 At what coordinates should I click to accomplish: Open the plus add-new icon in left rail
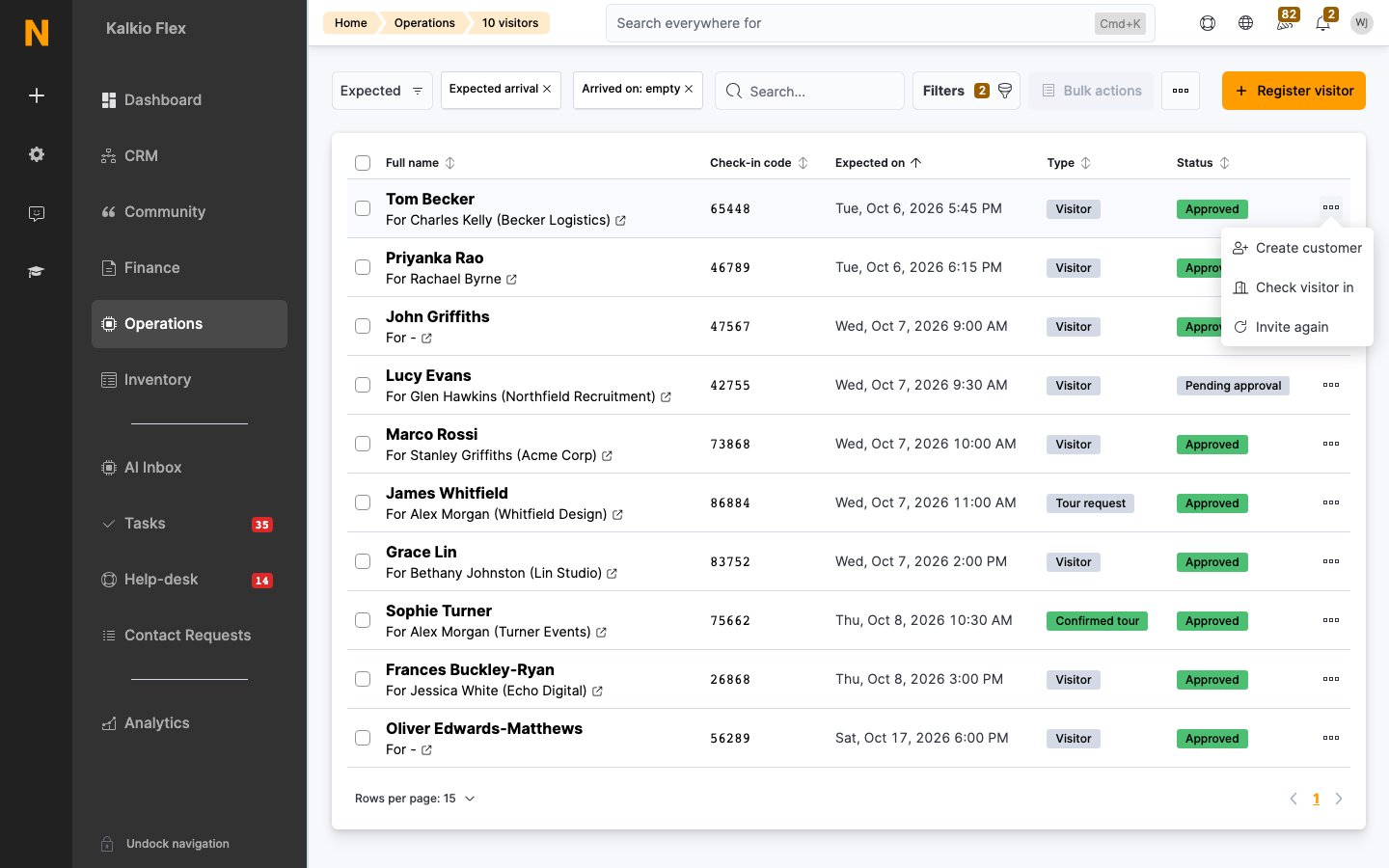coord(37,95)
